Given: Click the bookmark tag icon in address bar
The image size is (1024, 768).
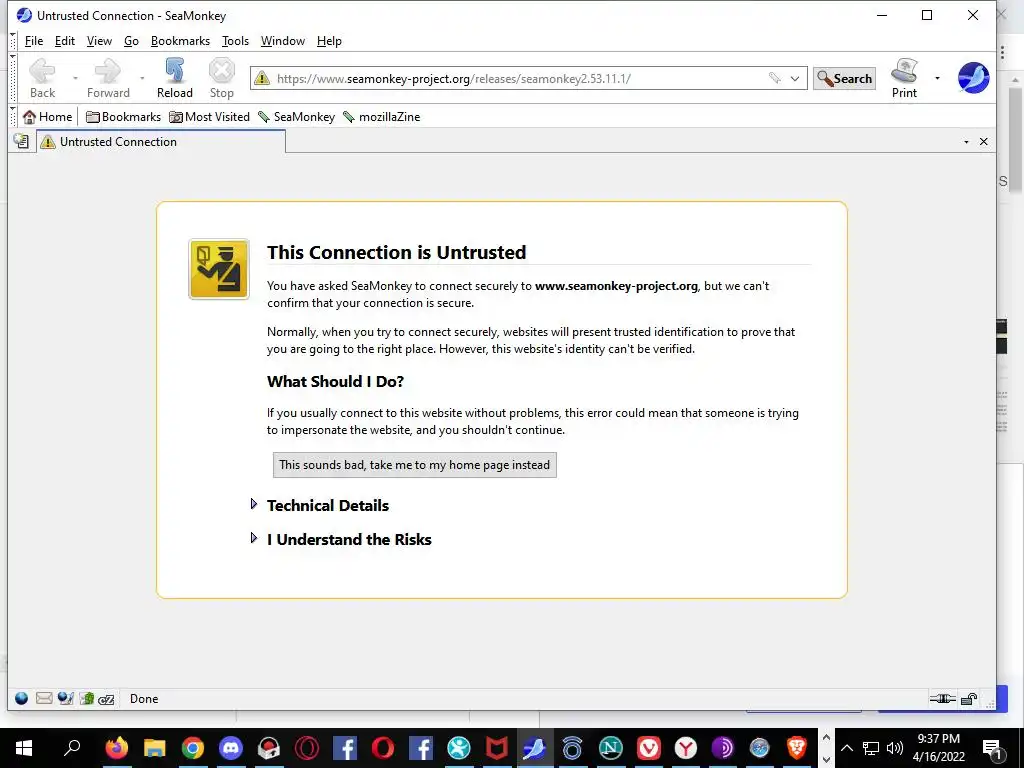Looking at the screenshot, I should coord(775,78).
